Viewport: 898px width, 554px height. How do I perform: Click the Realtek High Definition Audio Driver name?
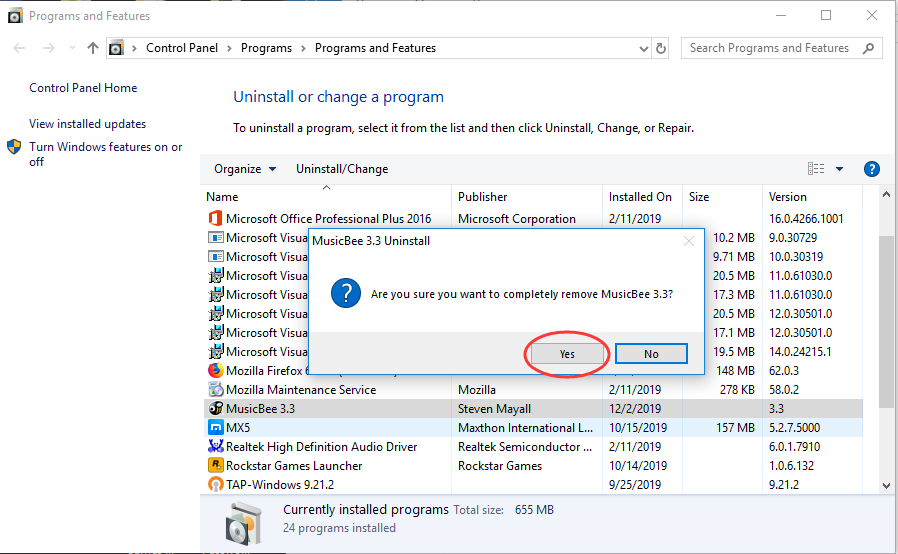[321, 446]
